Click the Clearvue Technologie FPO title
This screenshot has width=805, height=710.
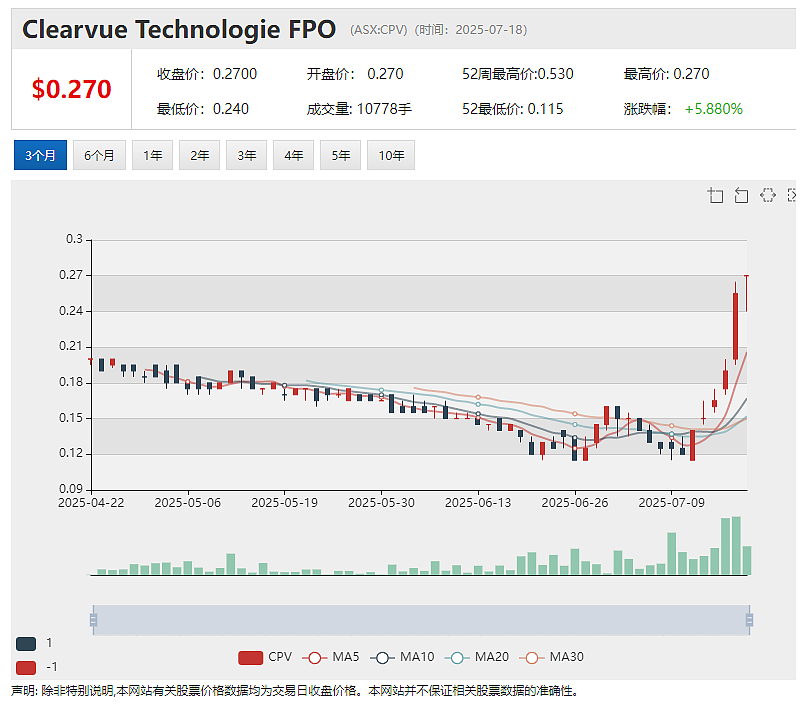click(179, 29)
